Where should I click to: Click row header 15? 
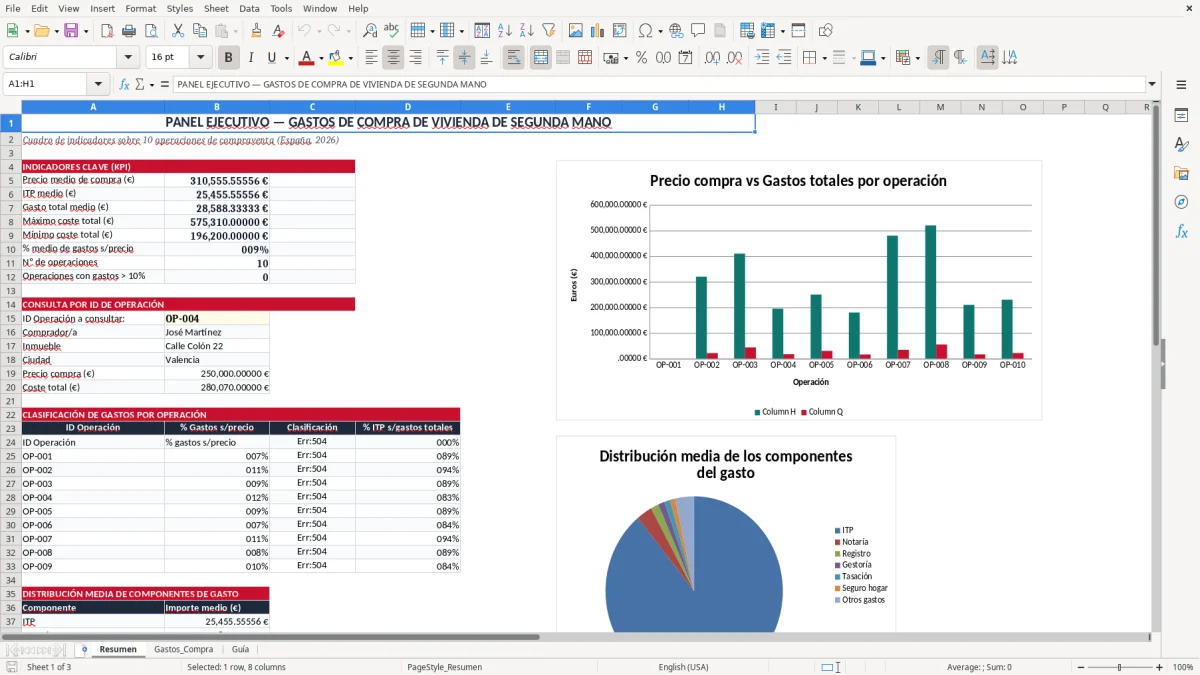11,318
